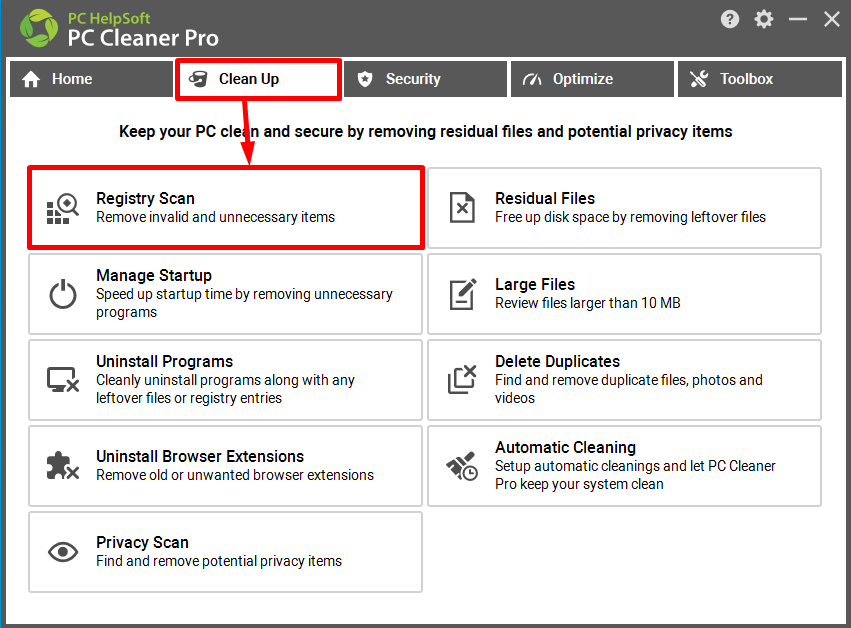This screenshot has height=628, width=851.
Task: Open the Delete Duplicates tool
Action: [x=624, y=379]
